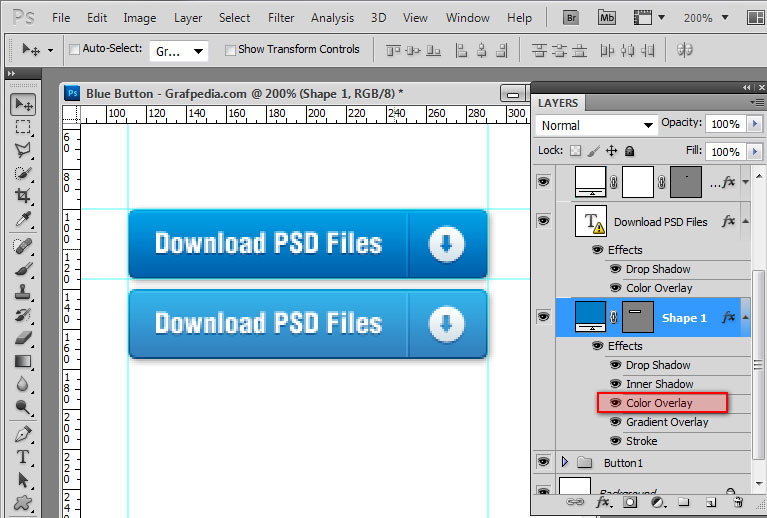
Task: Hide the Button1 group
Action: (543, 462)
